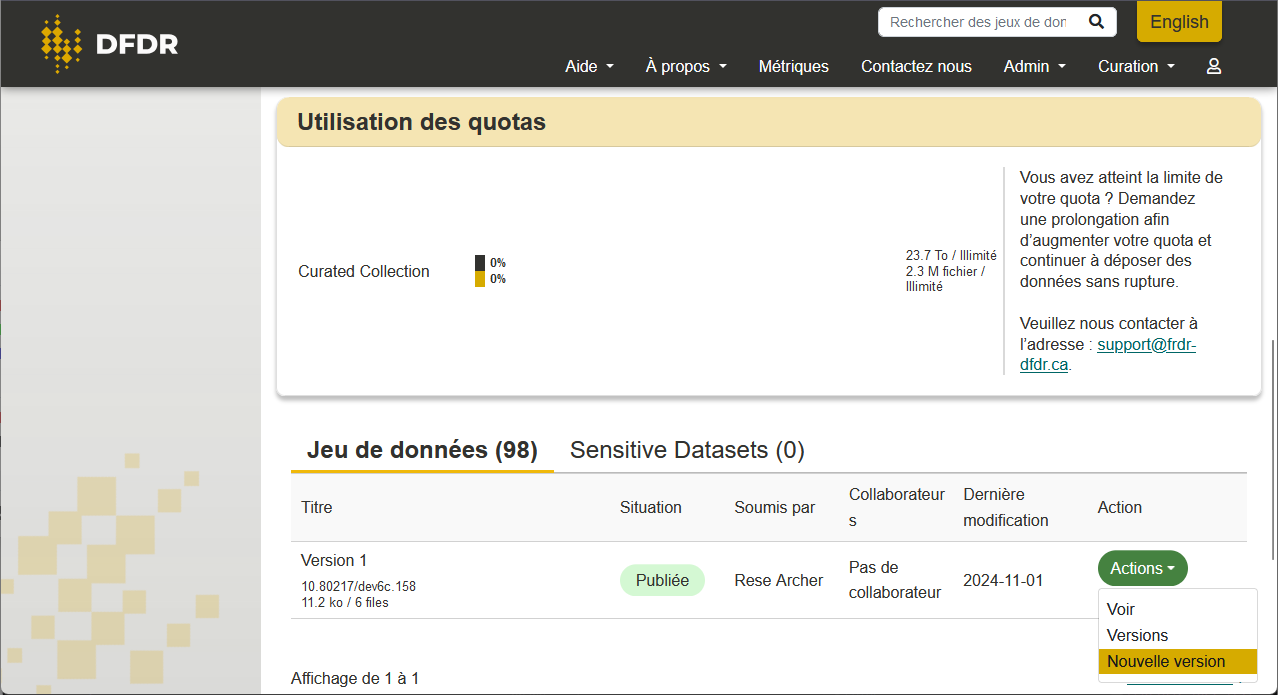Click the Titre column header
The height and width of the screenshot is (695, 1278).
[316, 507]
